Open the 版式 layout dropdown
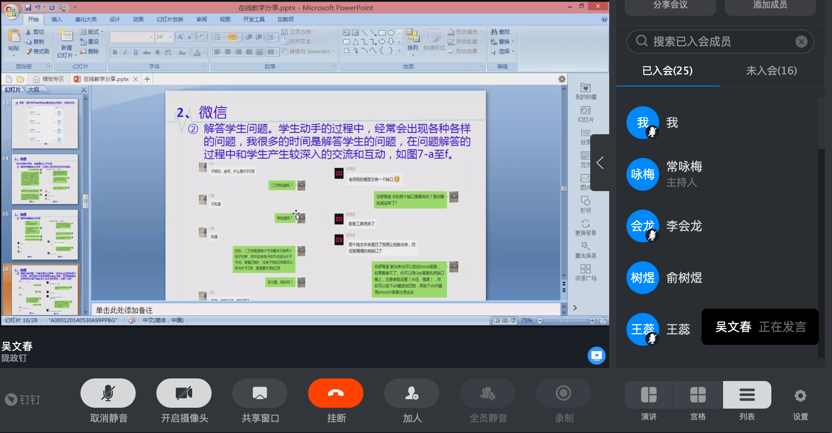Image resolution: width=832 pixels, height=433 pixels. coord(91,32)
